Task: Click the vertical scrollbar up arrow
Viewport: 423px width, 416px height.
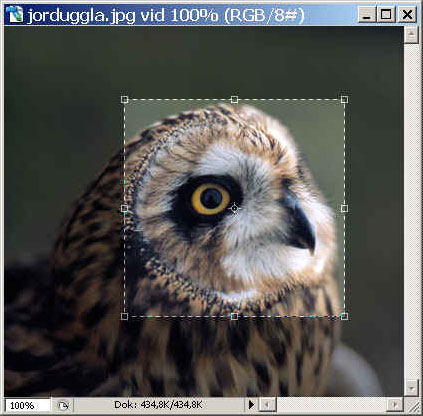Action: [x=411, y=34]
